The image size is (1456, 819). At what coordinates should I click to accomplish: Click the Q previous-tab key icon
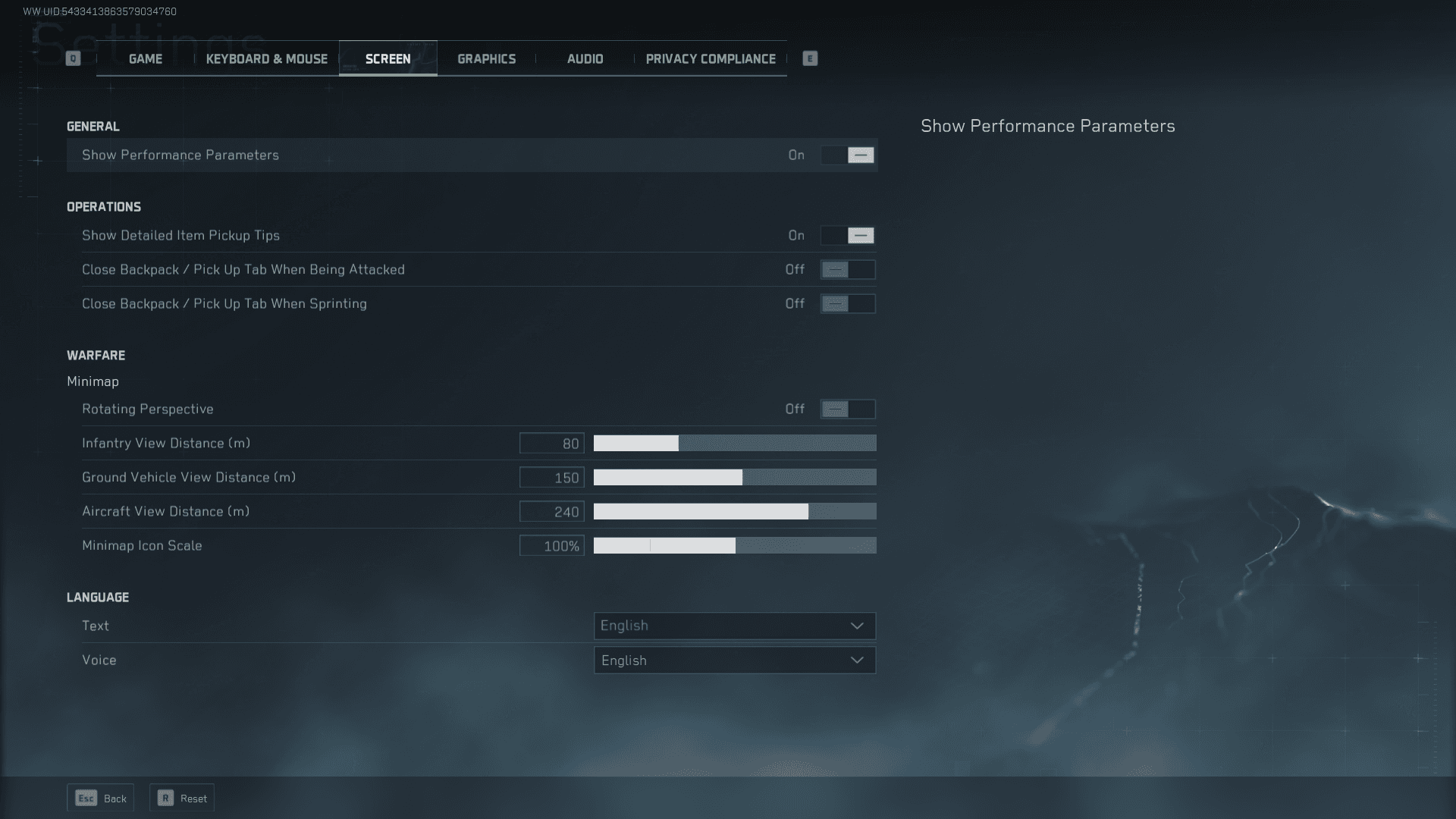[x=73, y=58]
